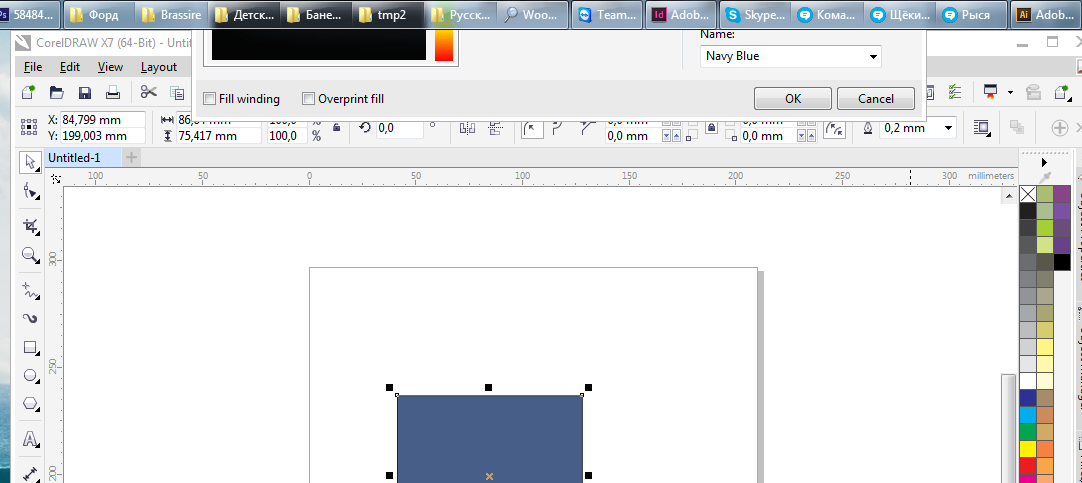Select the Pick tool arrow
The image size is (1082, 483).
[30, 163]
